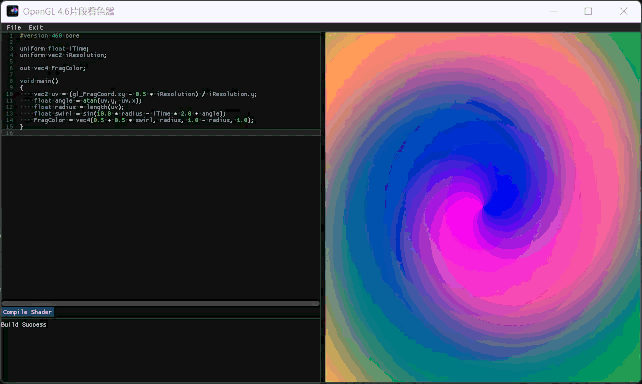Close the OpenGL shader window
The image size is (642, 384).
tap(623, 11)
